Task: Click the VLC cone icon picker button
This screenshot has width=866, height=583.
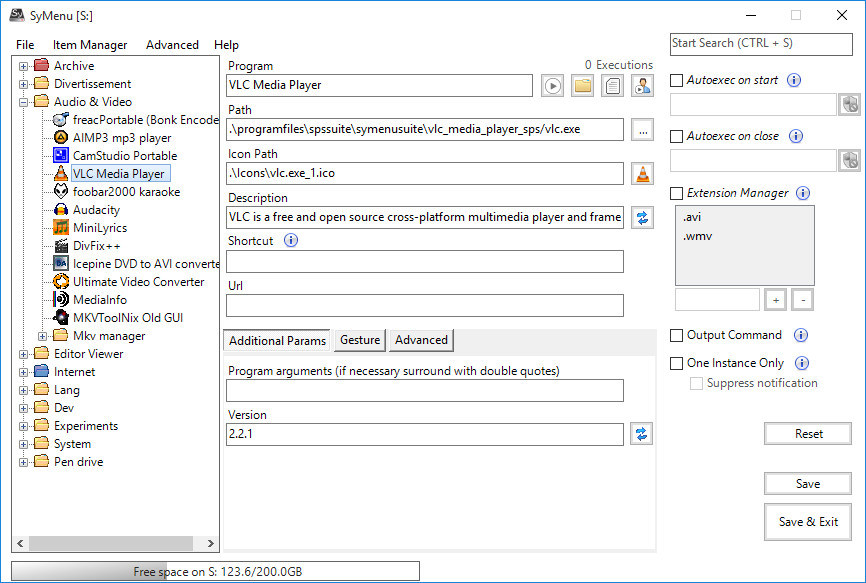Action: 642,173
